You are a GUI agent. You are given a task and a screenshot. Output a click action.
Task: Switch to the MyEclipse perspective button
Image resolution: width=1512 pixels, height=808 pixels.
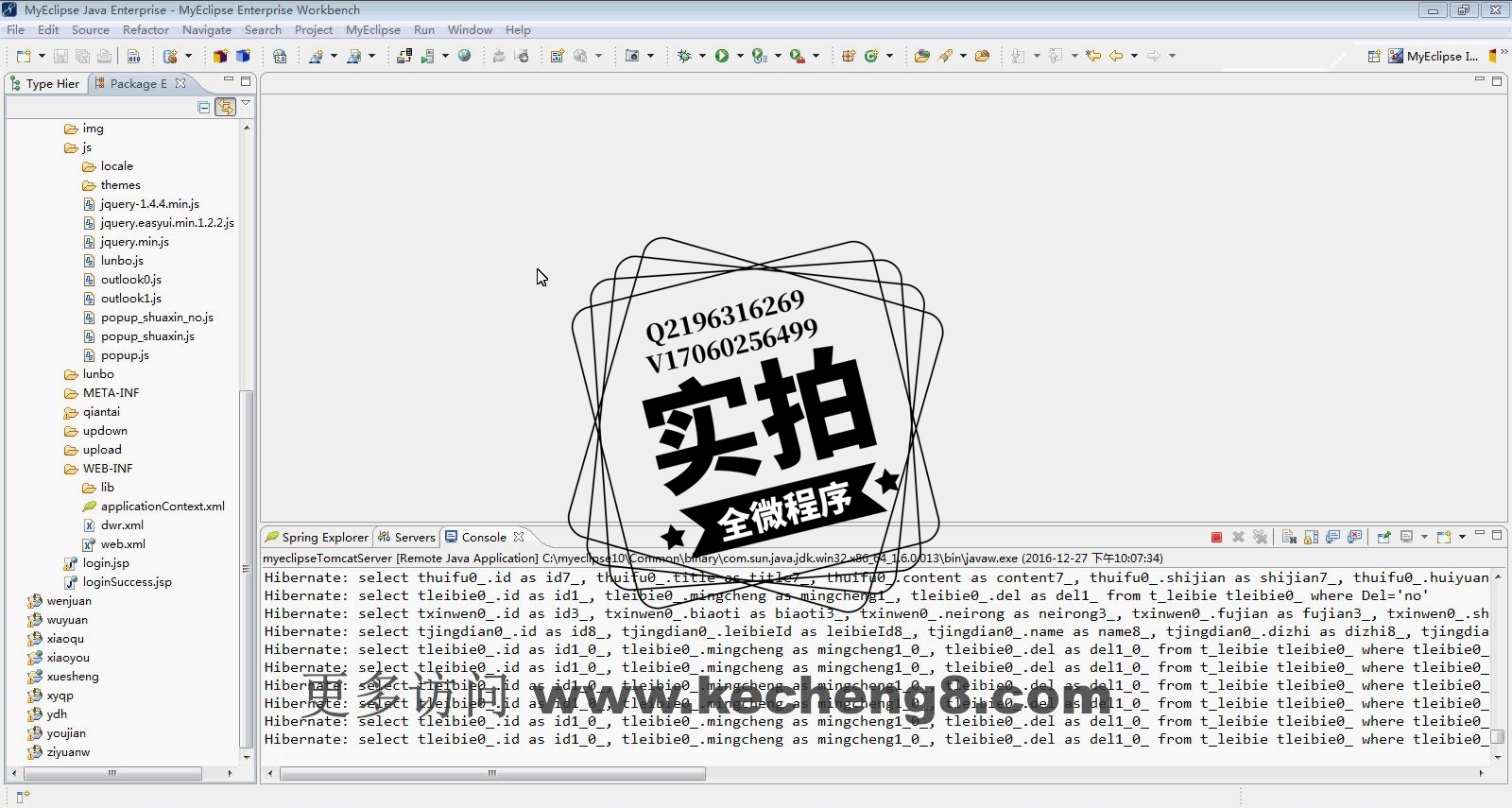(1434, 56)
